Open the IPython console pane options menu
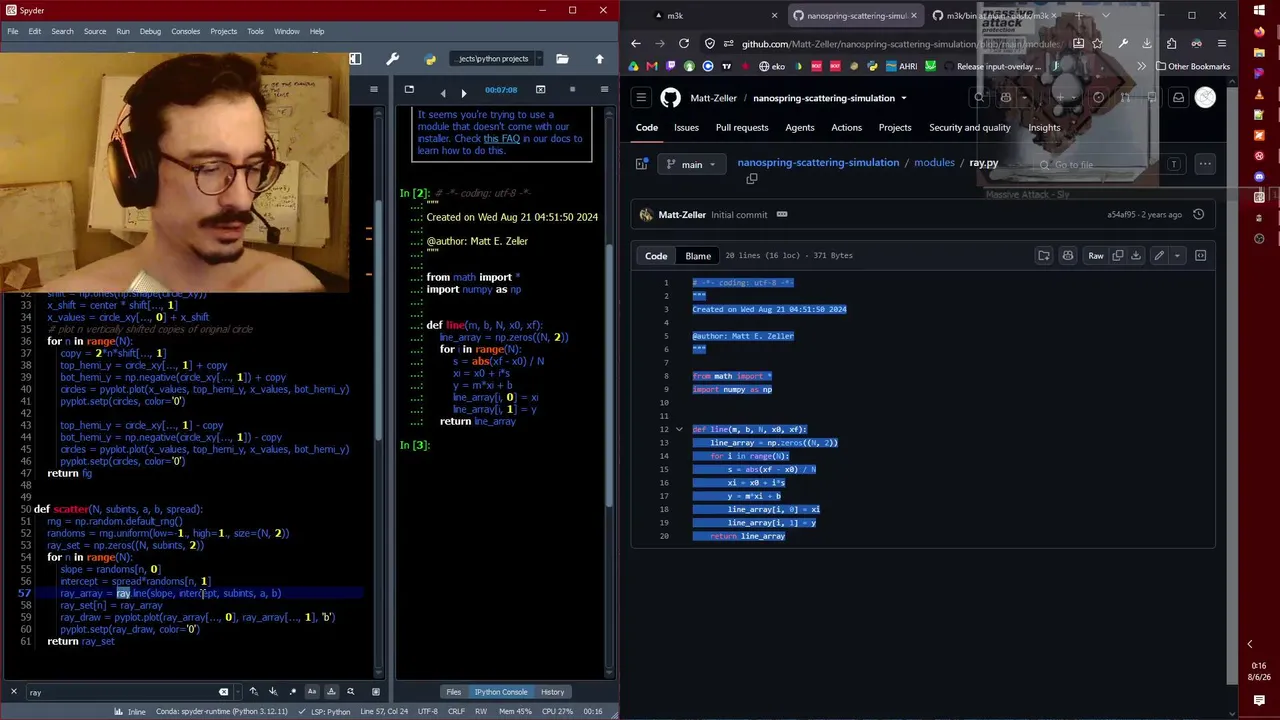 click(604, 90)
